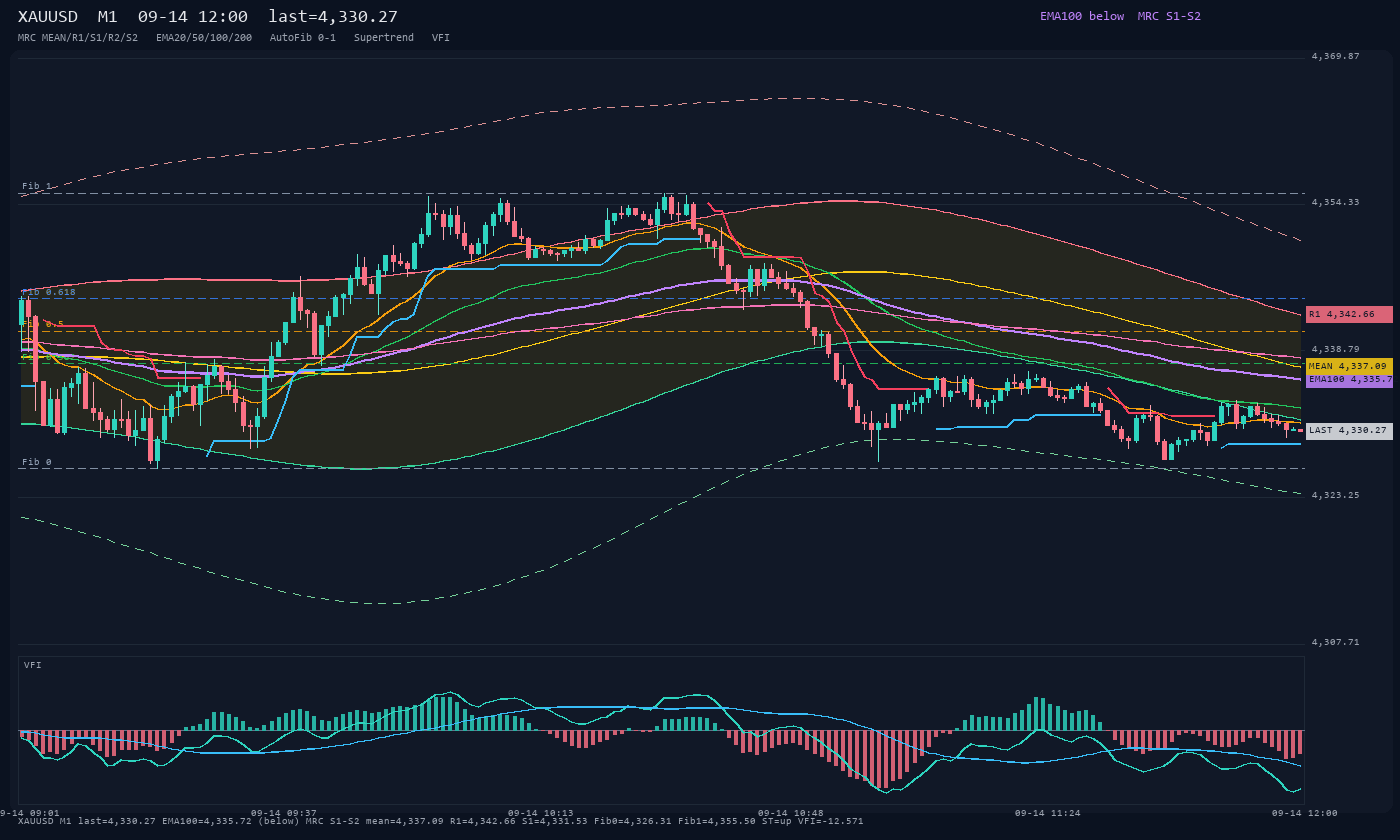The height and width of the screenshot is (840, 1400).
Task: Click the EMA100 below status label
Action: (1082, 16)
